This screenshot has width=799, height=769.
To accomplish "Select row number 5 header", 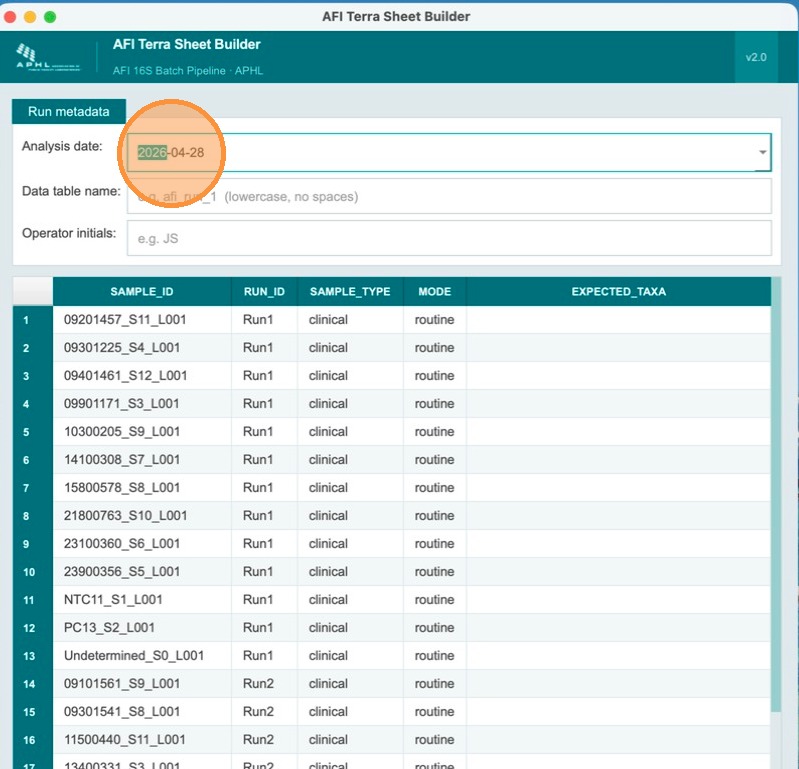I will point(33,432).
